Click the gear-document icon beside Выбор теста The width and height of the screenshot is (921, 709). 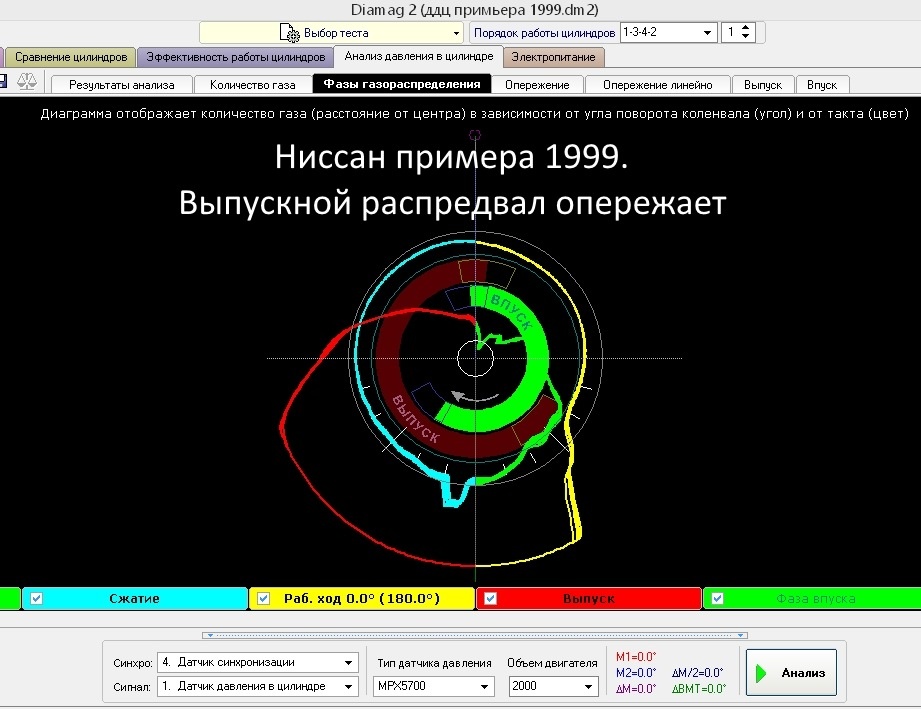pyautogui.click(x=290, y=33)
